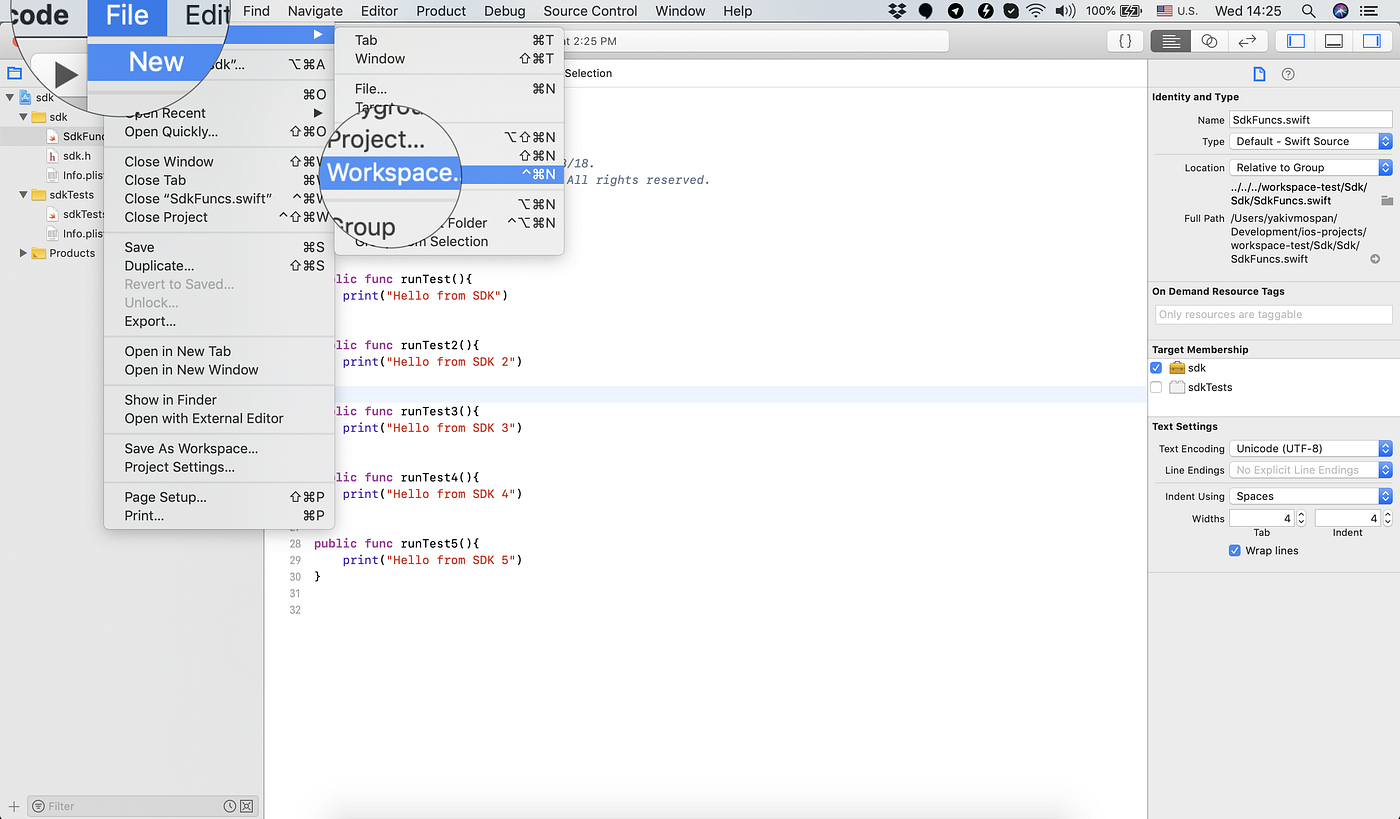
Task: Collapse the sdkTests folder triangle
Action: click(23, 194)
